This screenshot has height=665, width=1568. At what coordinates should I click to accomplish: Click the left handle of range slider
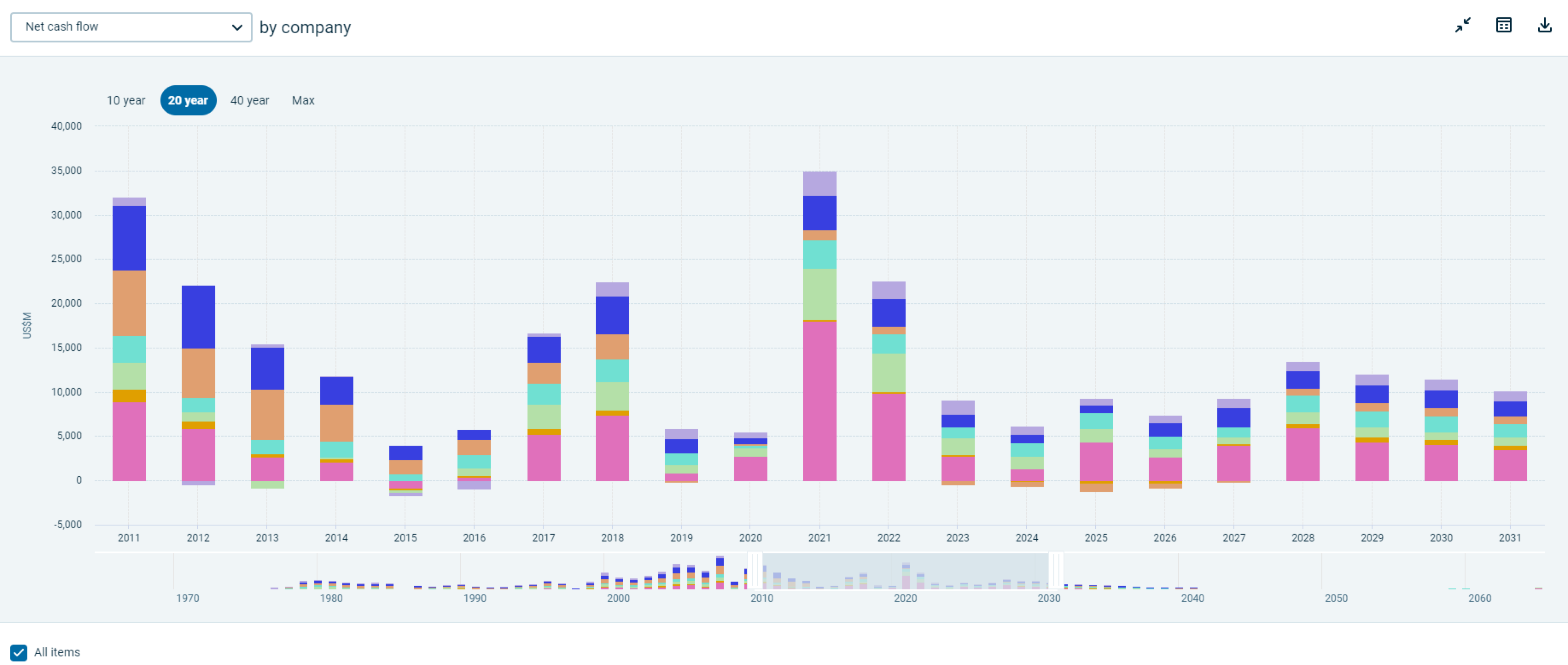[755, 570]
